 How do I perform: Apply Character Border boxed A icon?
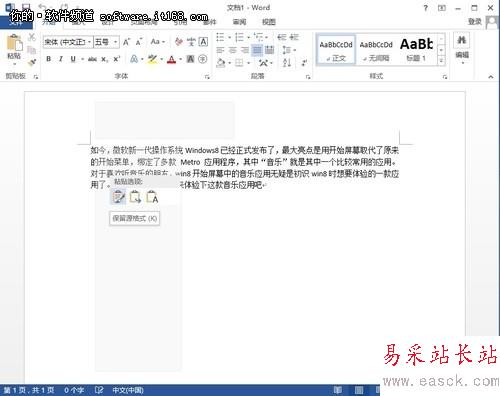coord(203,42)
